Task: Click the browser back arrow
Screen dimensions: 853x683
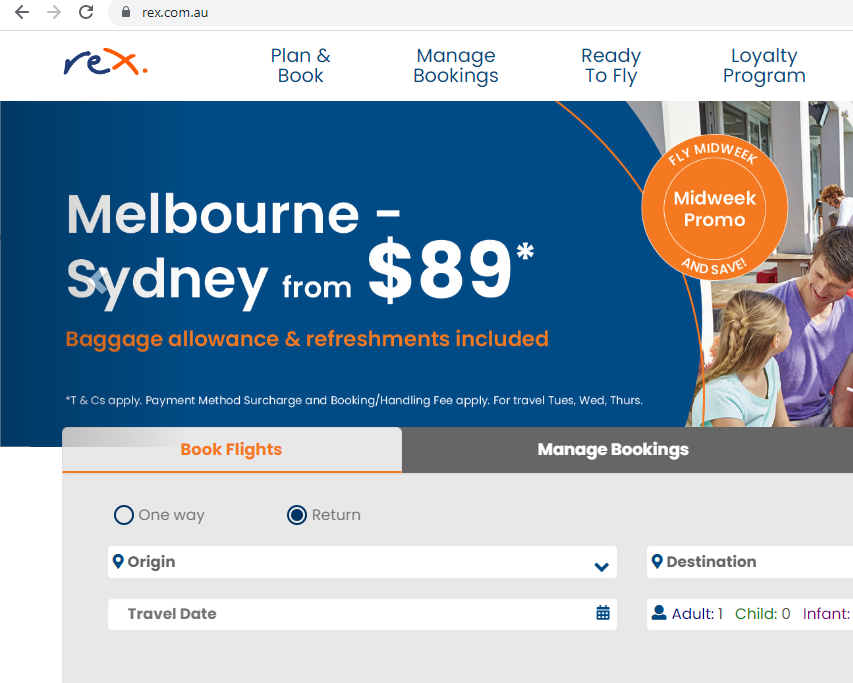Action: click(22, 12)
